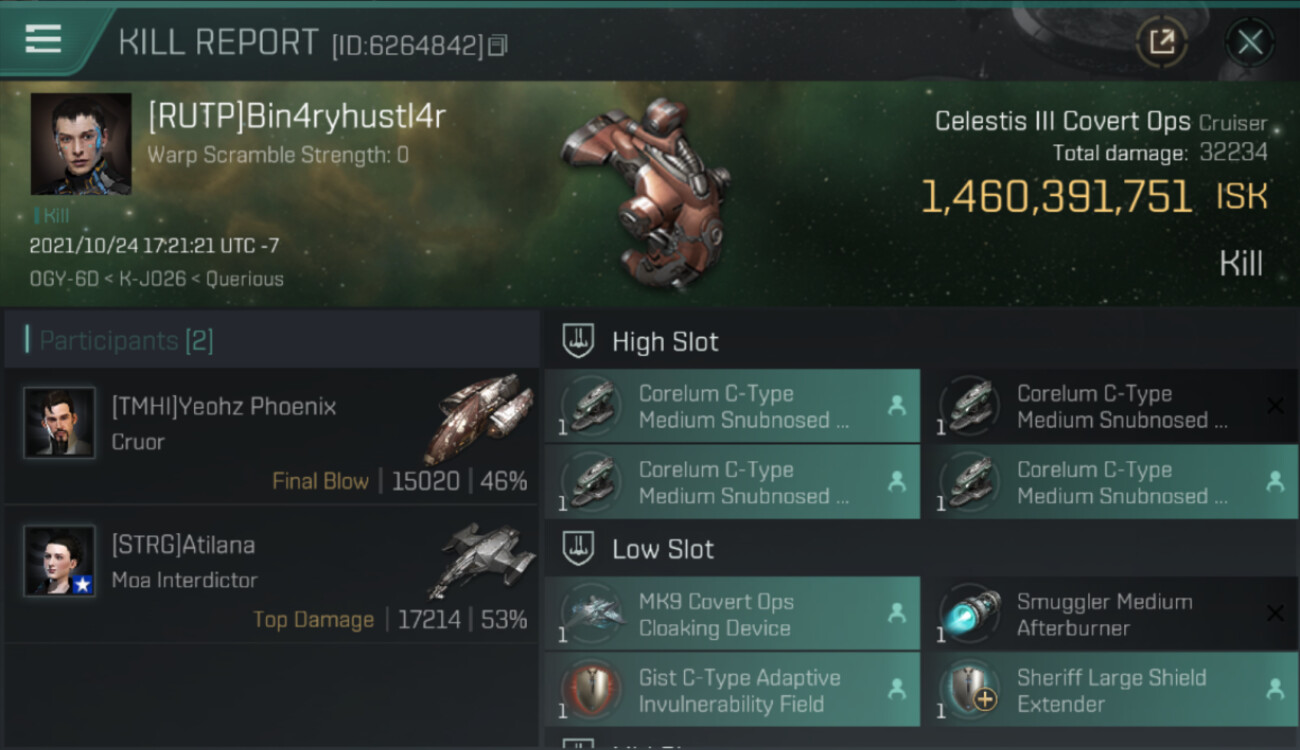The image size is (1300, 750).
Task: Open the hamburger menu in the header
Action: [43, 38]
